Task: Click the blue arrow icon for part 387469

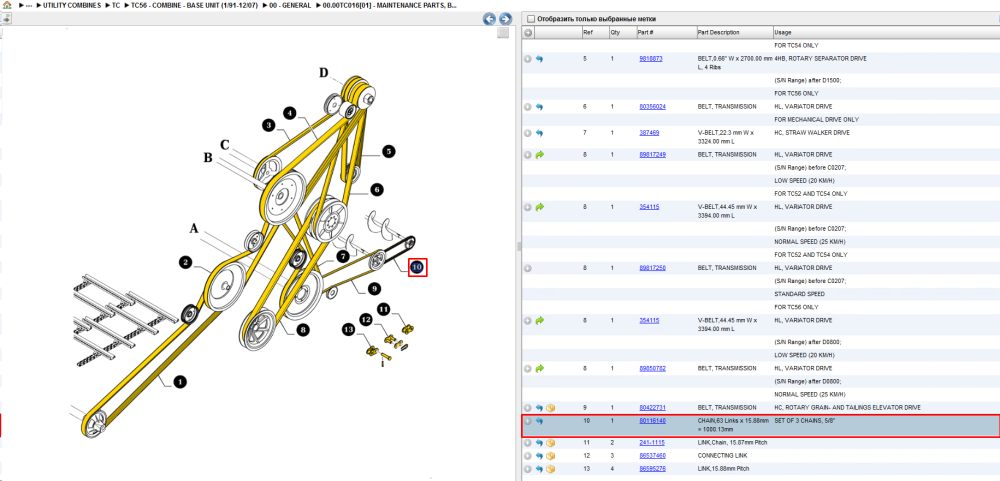Action: [540, 133]
